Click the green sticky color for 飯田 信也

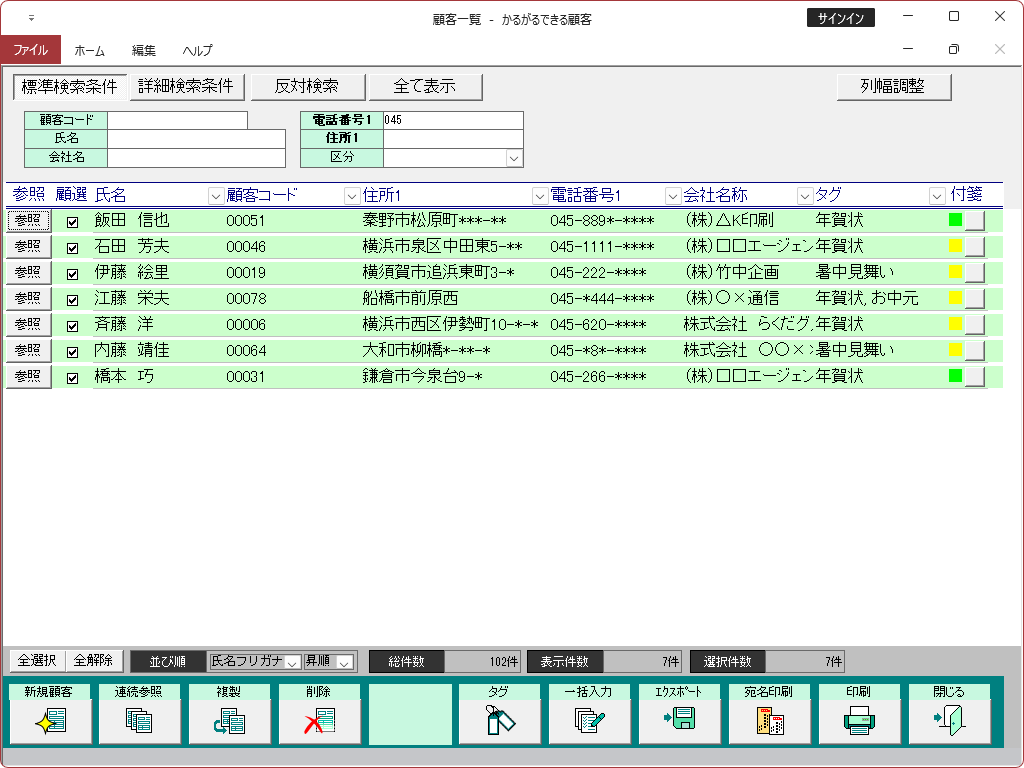point(955,220)
